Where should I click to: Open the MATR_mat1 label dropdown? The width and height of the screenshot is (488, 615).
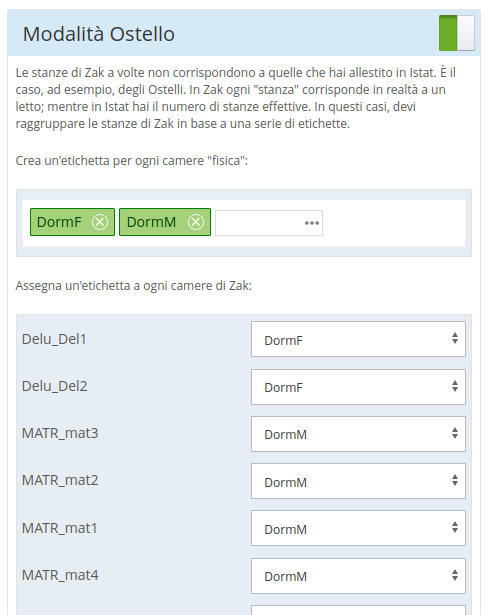point(358,528)
